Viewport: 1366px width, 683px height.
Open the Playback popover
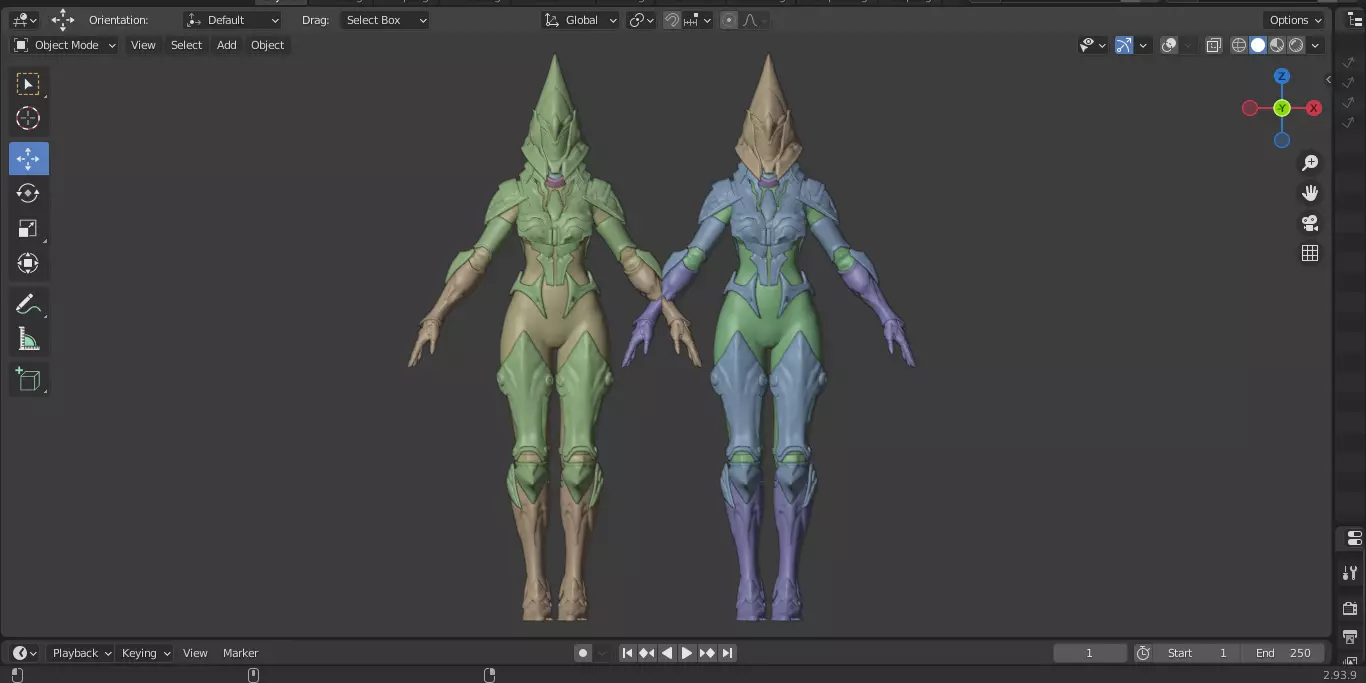click(x=82, y=653)
